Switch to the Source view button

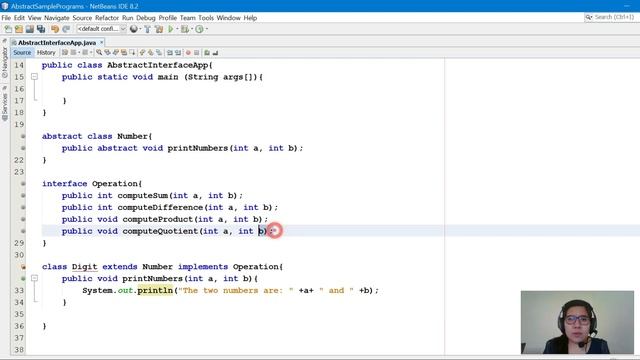pos(22,53)
